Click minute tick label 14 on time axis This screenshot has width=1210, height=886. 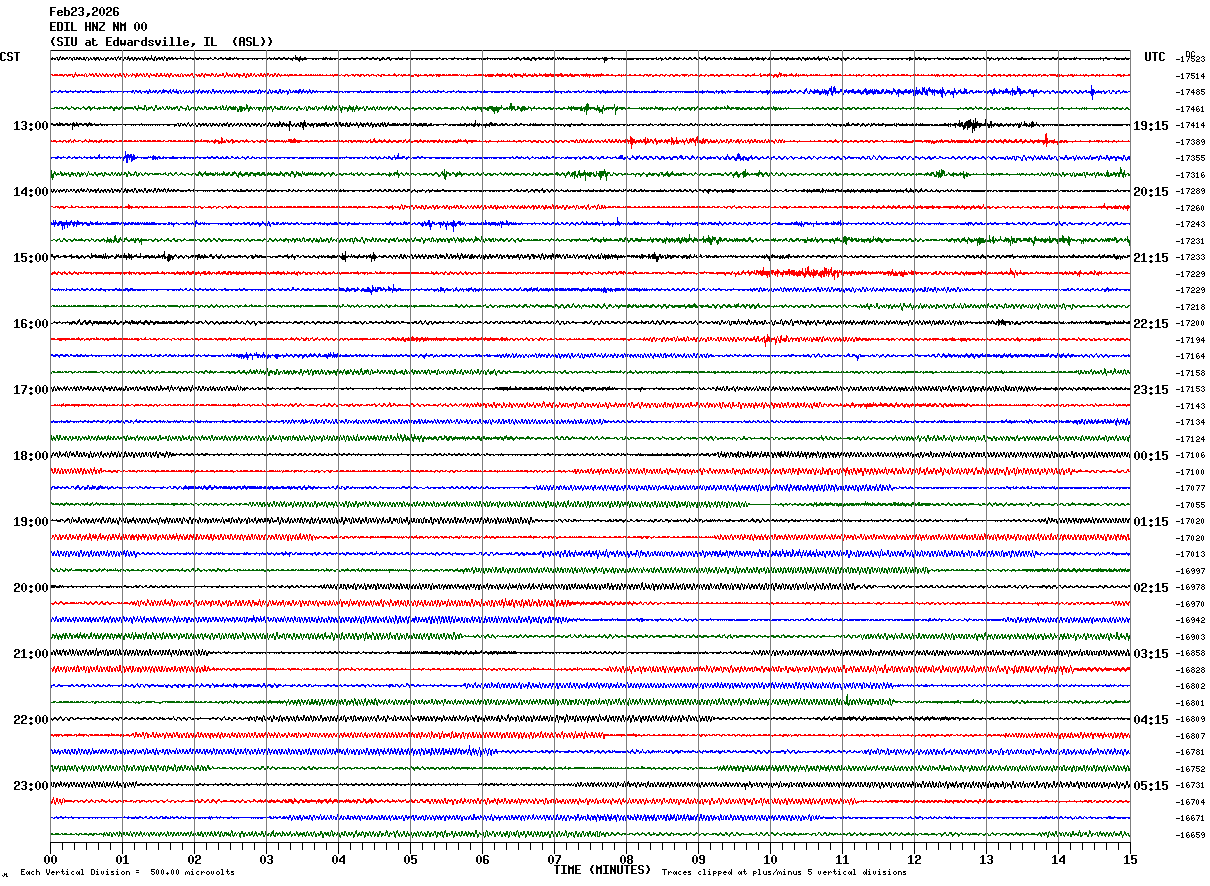1058,858
